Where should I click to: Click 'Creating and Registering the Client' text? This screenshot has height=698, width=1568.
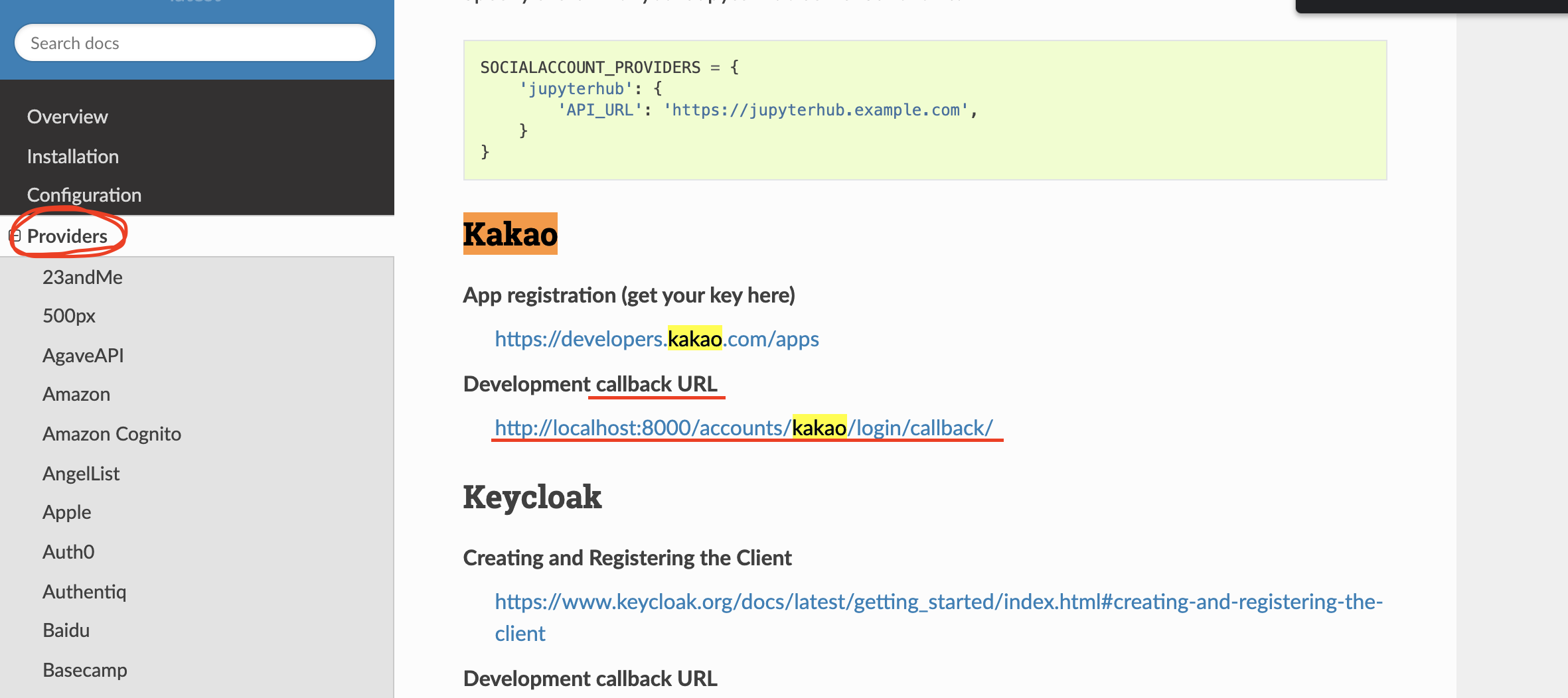[x=627, y=558]
